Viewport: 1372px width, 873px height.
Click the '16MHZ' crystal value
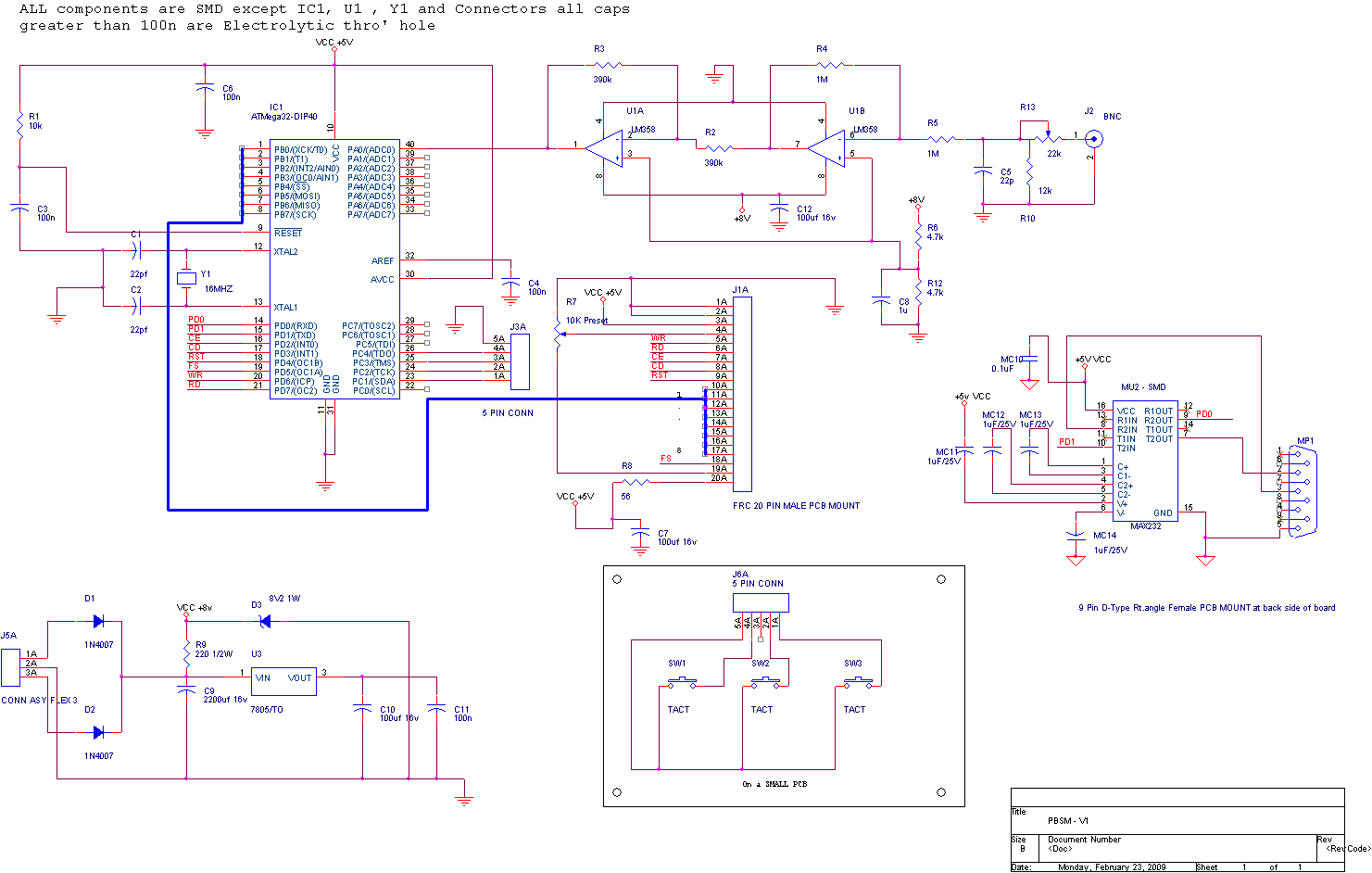219,289
